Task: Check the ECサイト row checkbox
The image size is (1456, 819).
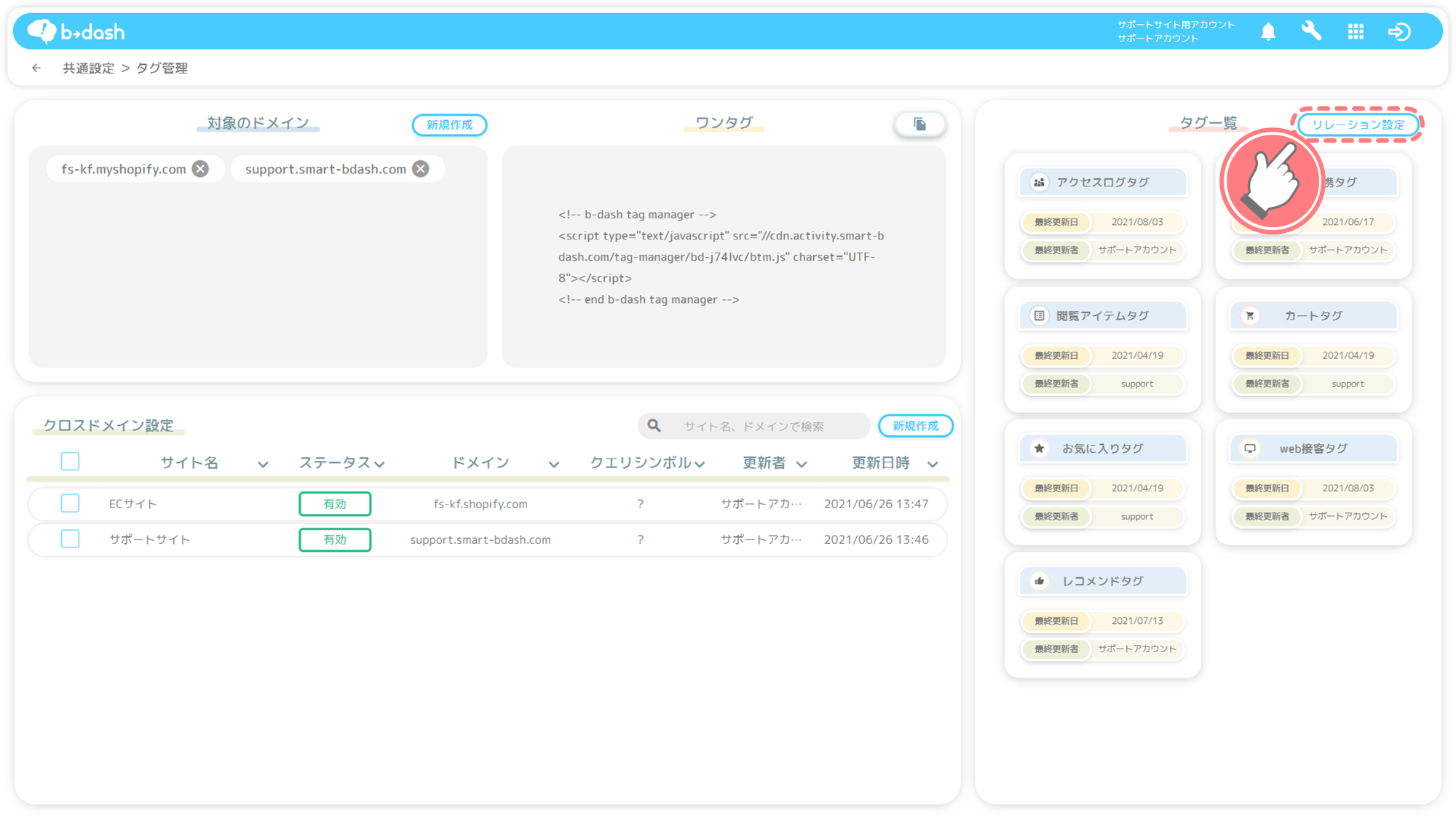Action: coord(70,503)
